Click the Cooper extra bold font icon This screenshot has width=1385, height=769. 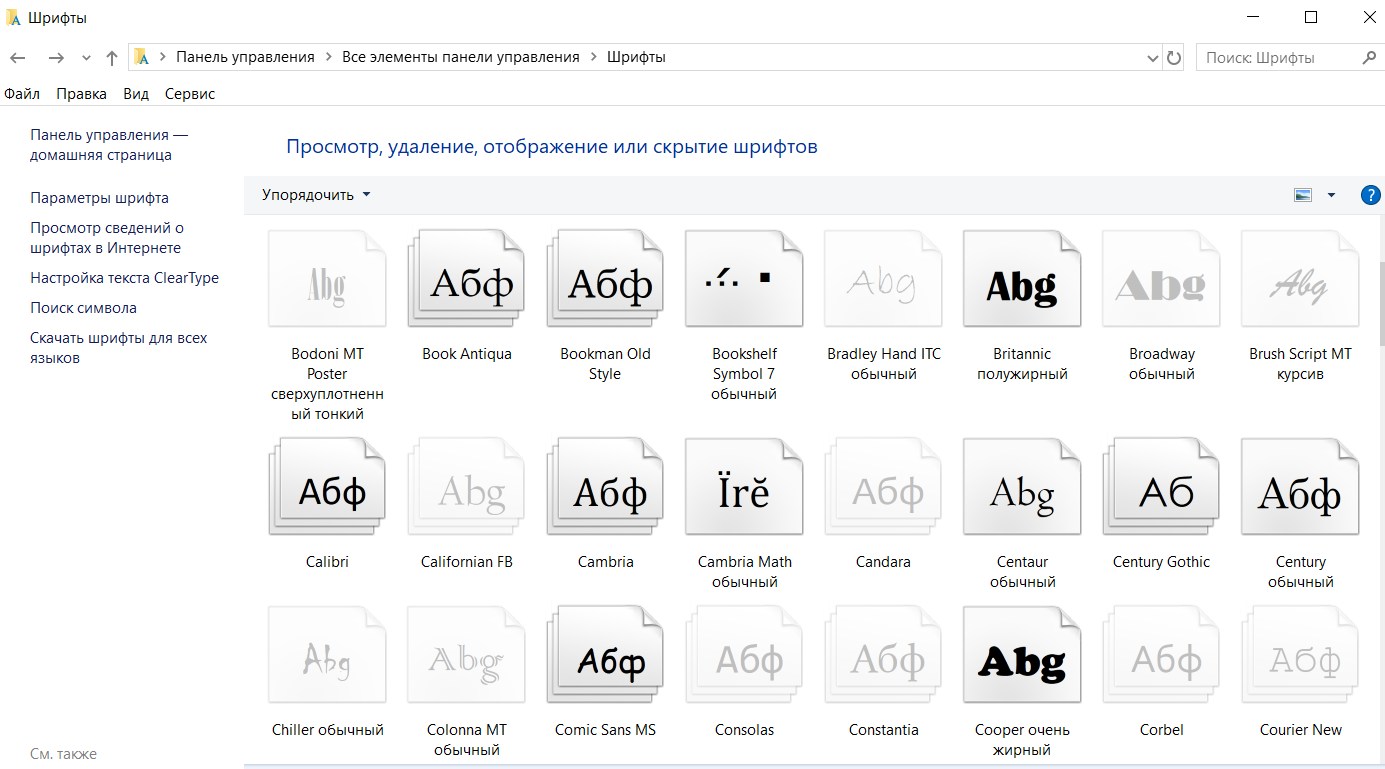click(1022, 655)
